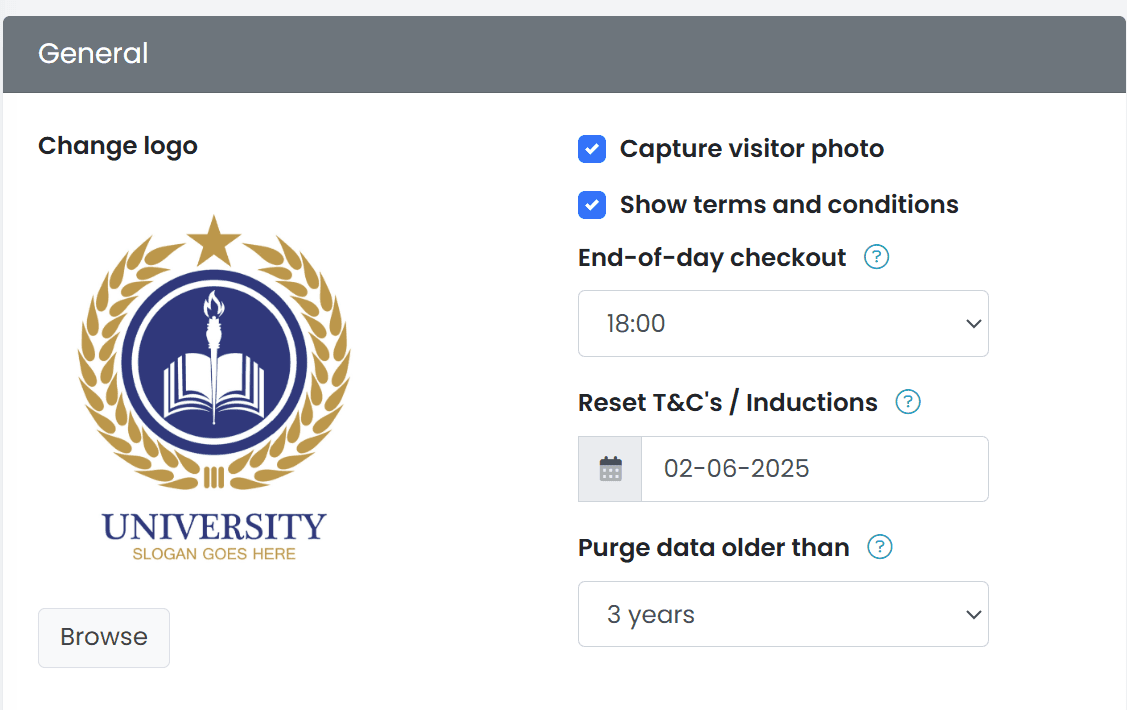Click the Reset T&C's / Inductions label
Screen dimensions: 1127x710
(x=727, y=402)
